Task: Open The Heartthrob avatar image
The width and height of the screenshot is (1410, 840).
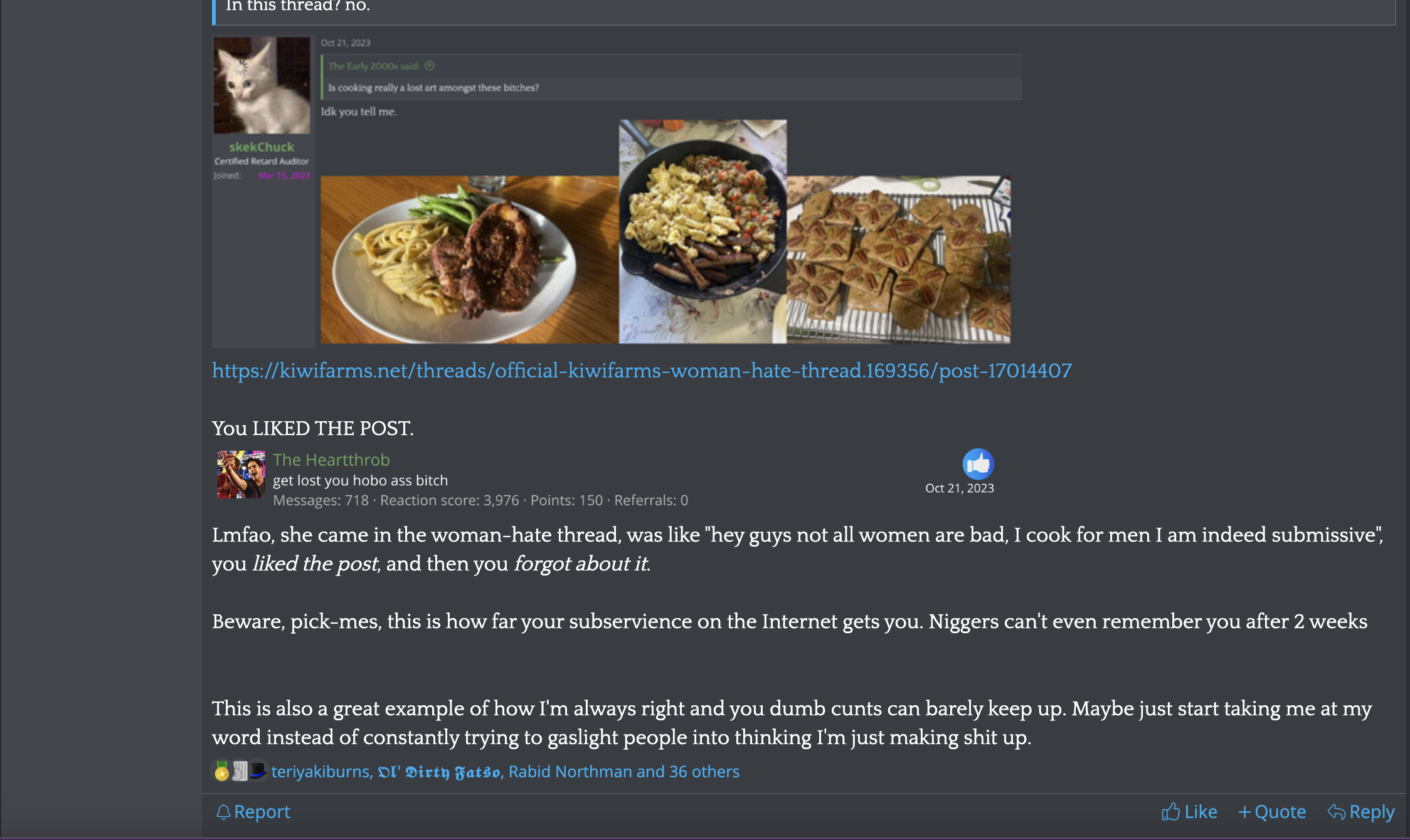Action: pyautogui.click(x=241, y=475)
